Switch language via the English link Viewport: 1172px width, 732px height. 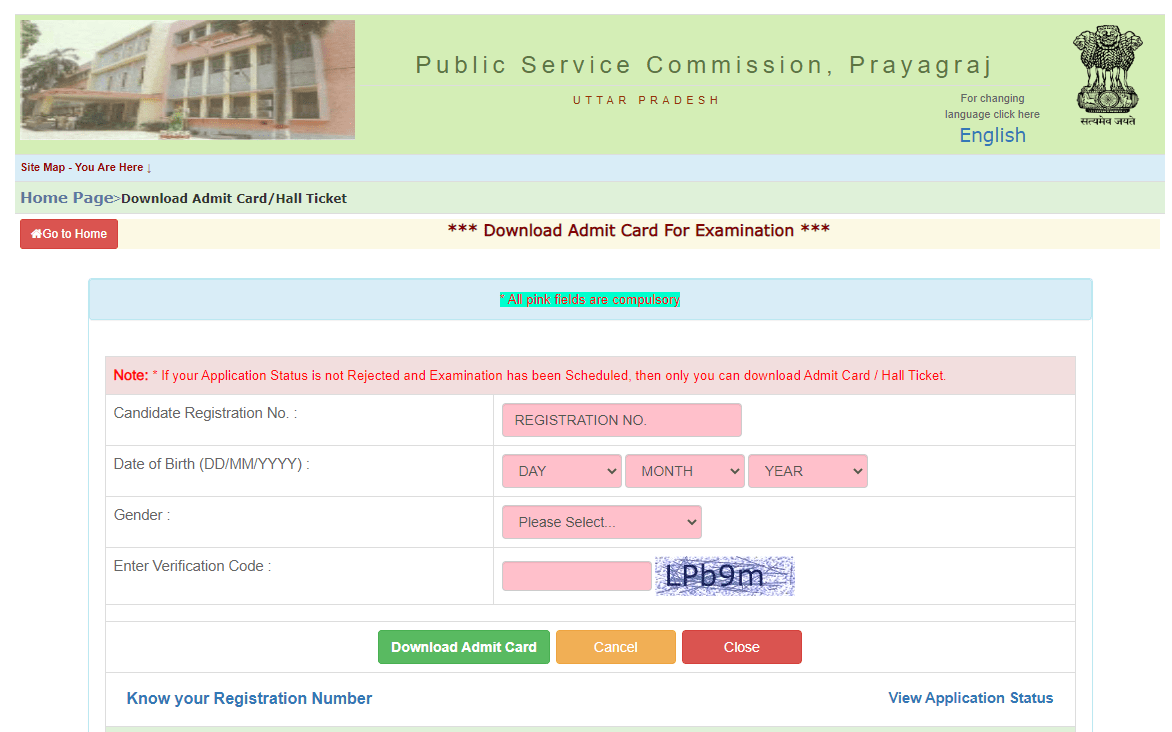click(992, 135)
